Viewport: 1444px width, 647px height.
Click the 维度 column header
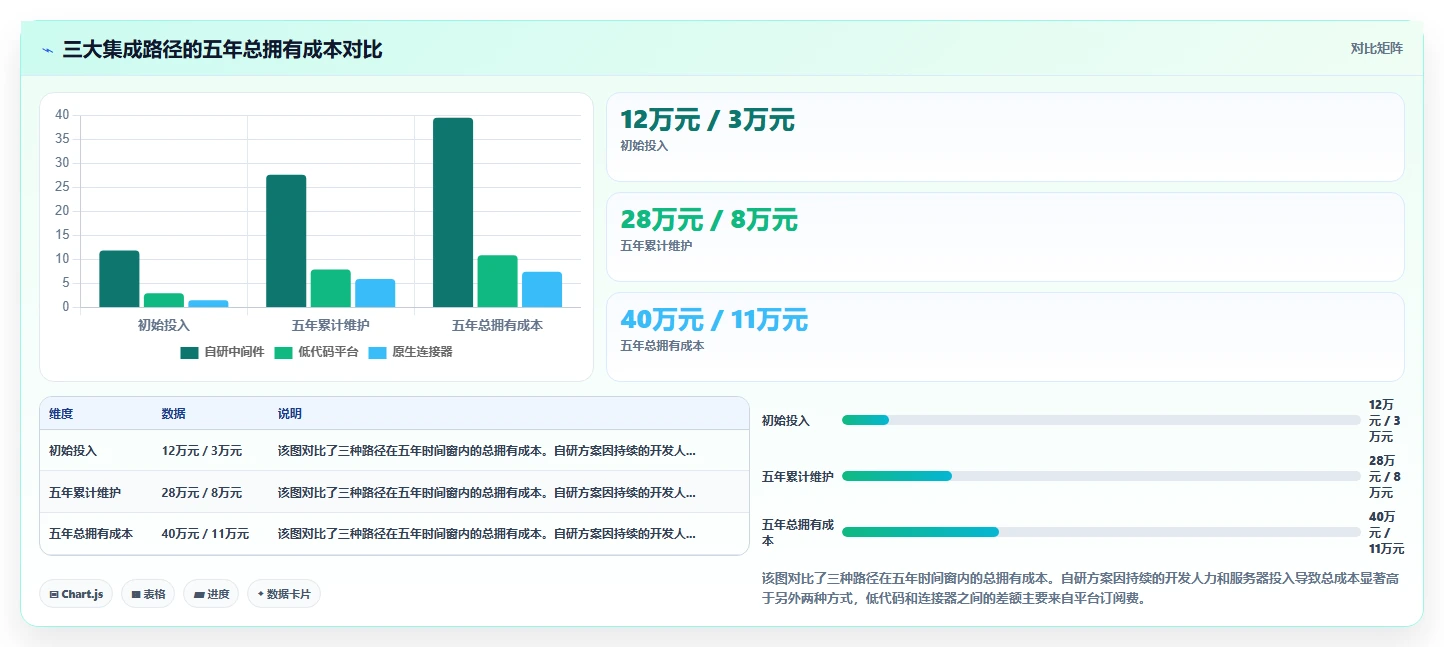click(x=61, y=414)
